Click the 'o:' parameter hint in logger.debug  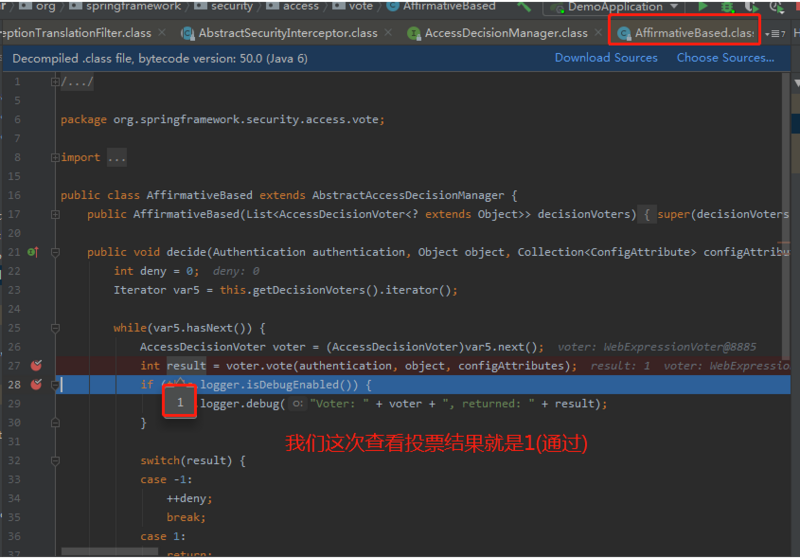click(x=298, y=404)
